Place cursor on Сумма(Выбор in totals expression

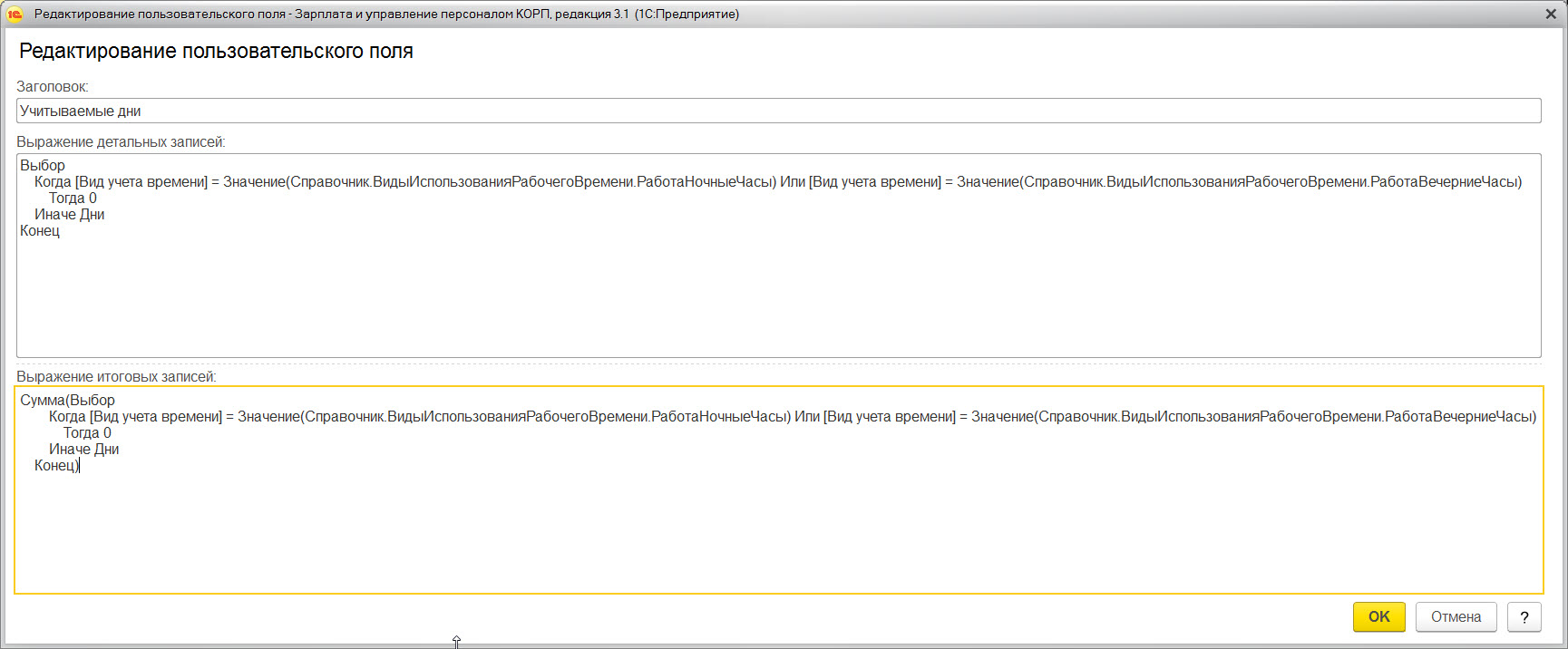68,401
